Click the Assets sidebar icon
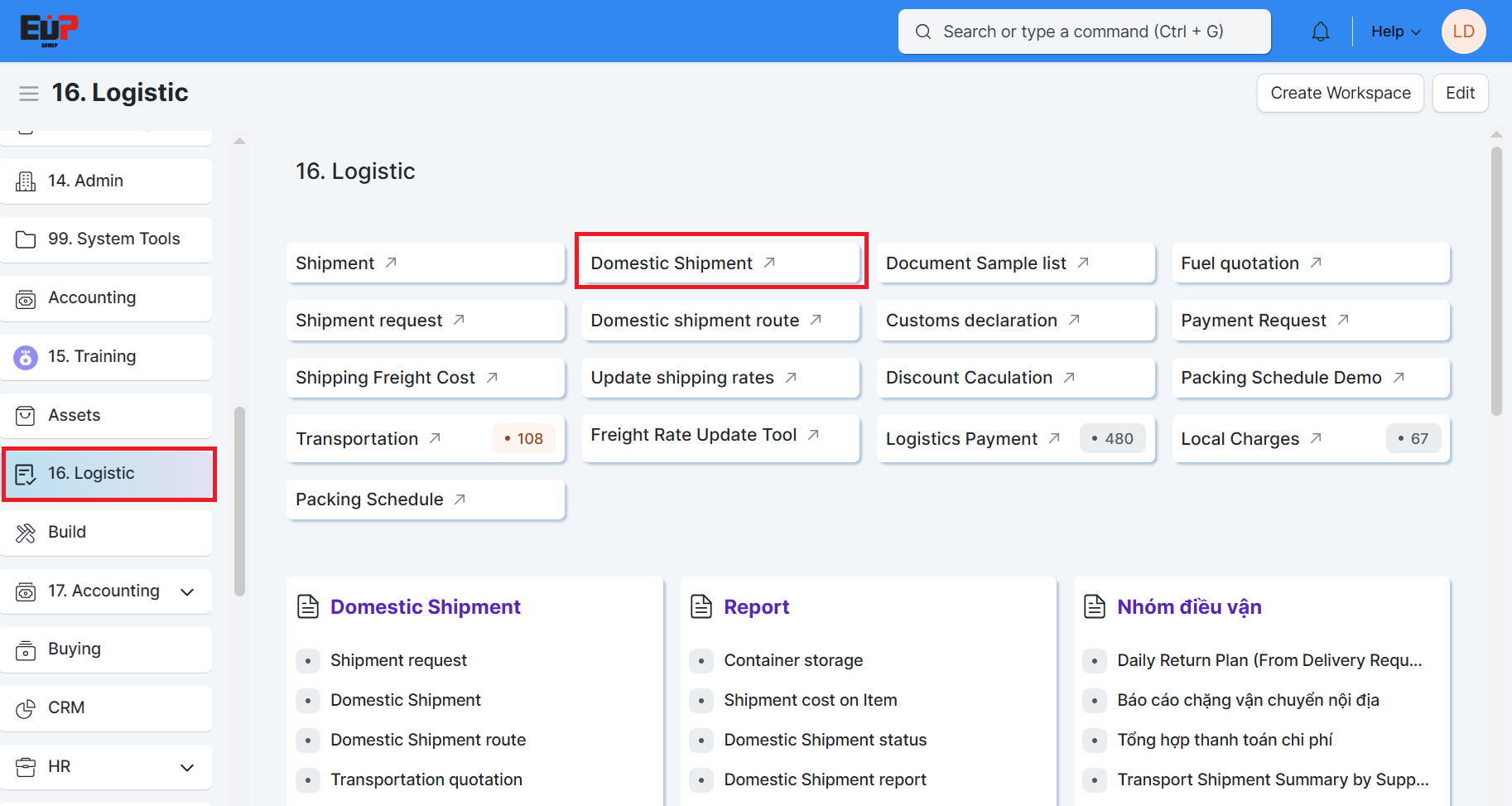The height and width of the screenshot is (806, 1512). [26, 416]
